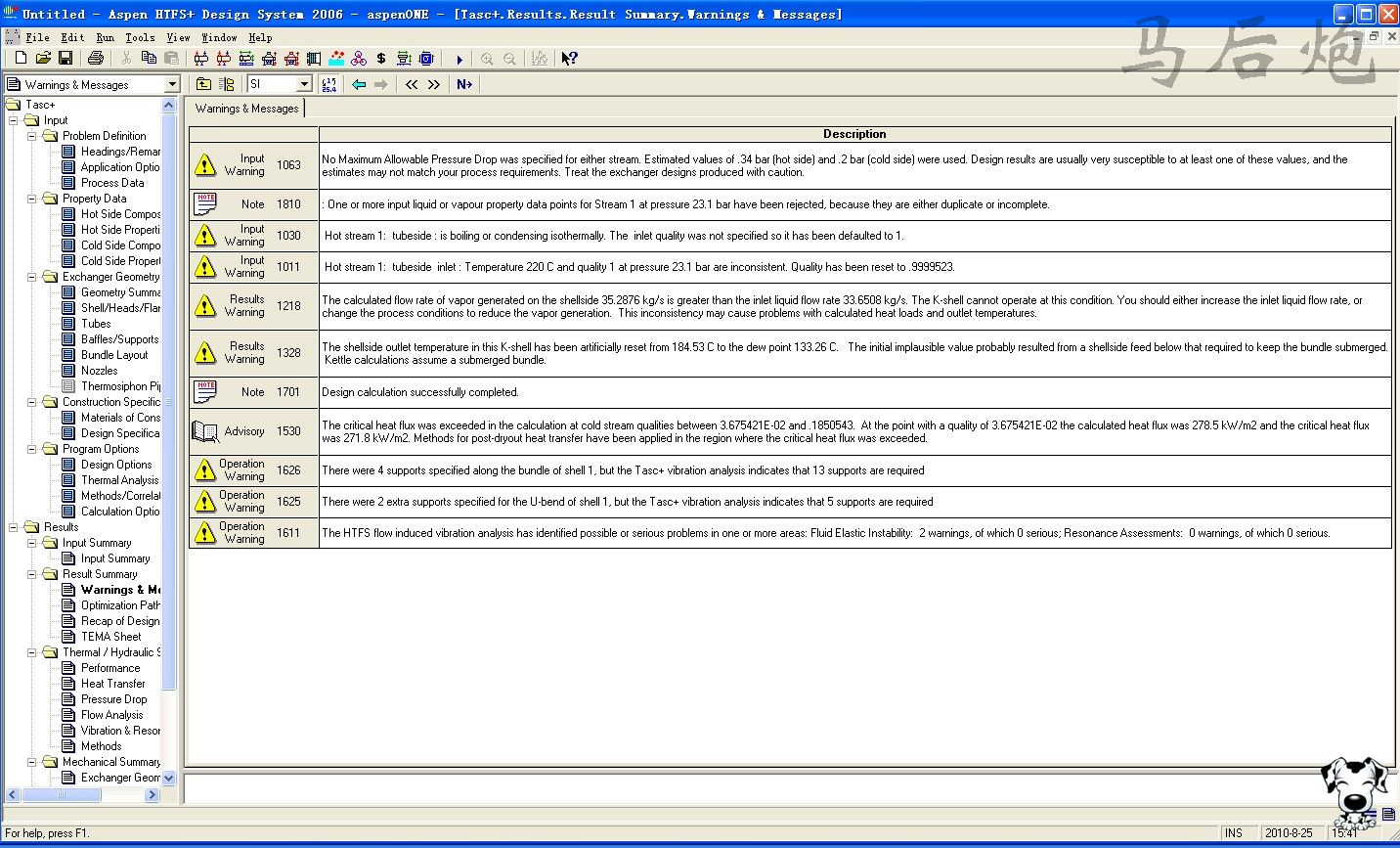Collapse the Property Data tree node

pyautogui.click(x=31, y=199)
